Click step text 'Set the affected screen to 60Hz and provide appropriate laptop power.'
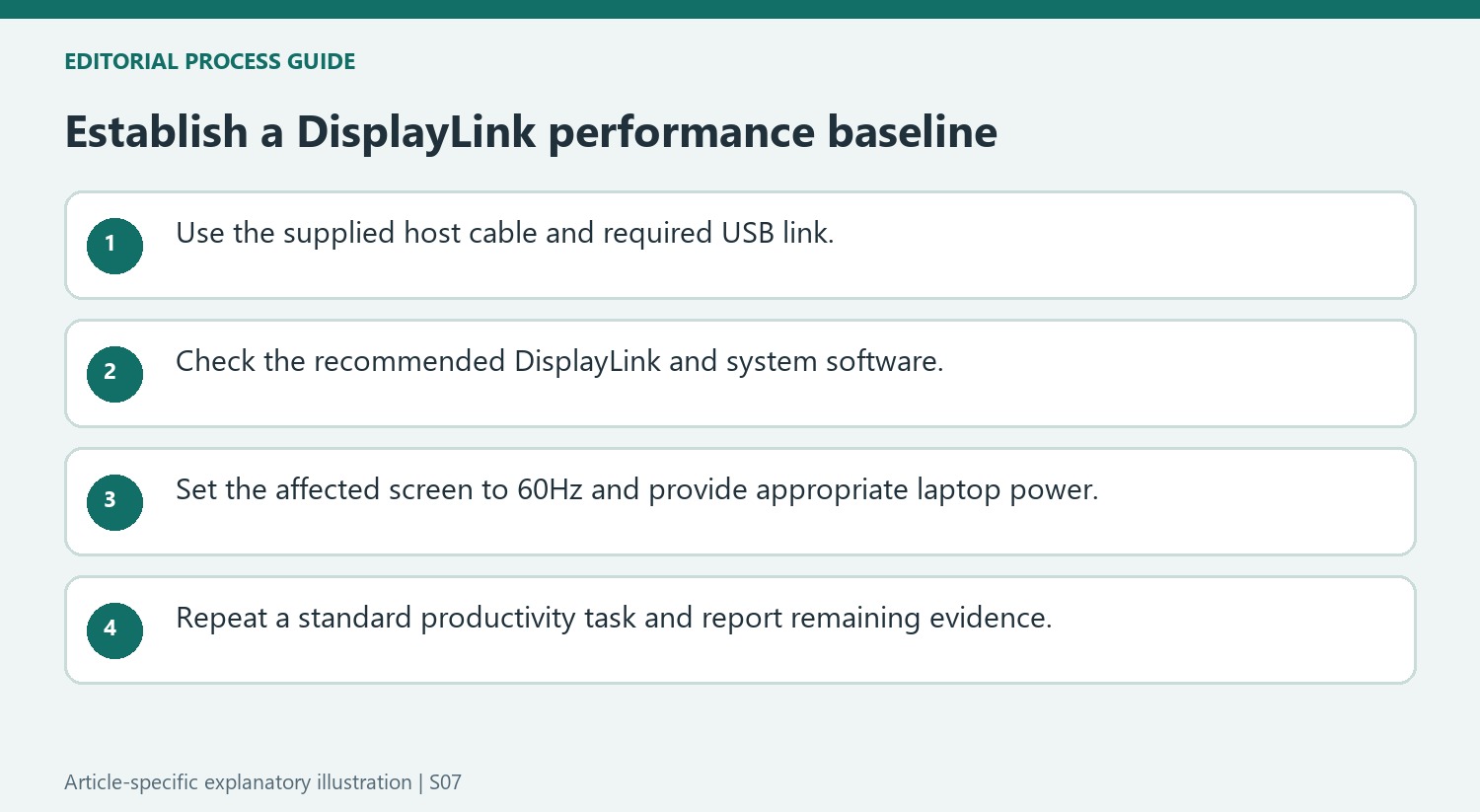This screenshot has height=812, width=1480. coord(637,490)
